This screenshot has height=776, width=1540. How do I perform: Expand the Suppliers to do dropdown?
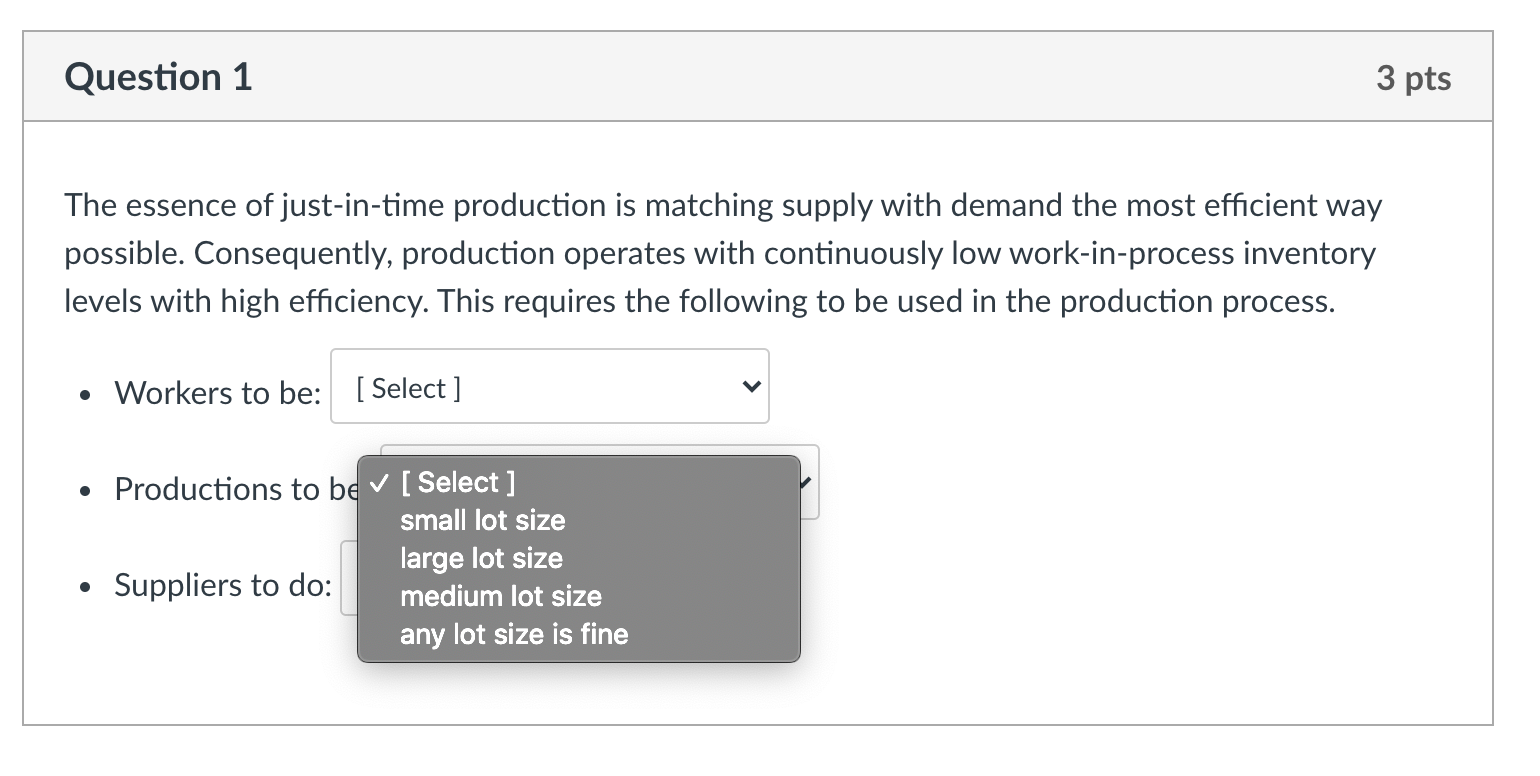tap(348, 580)
